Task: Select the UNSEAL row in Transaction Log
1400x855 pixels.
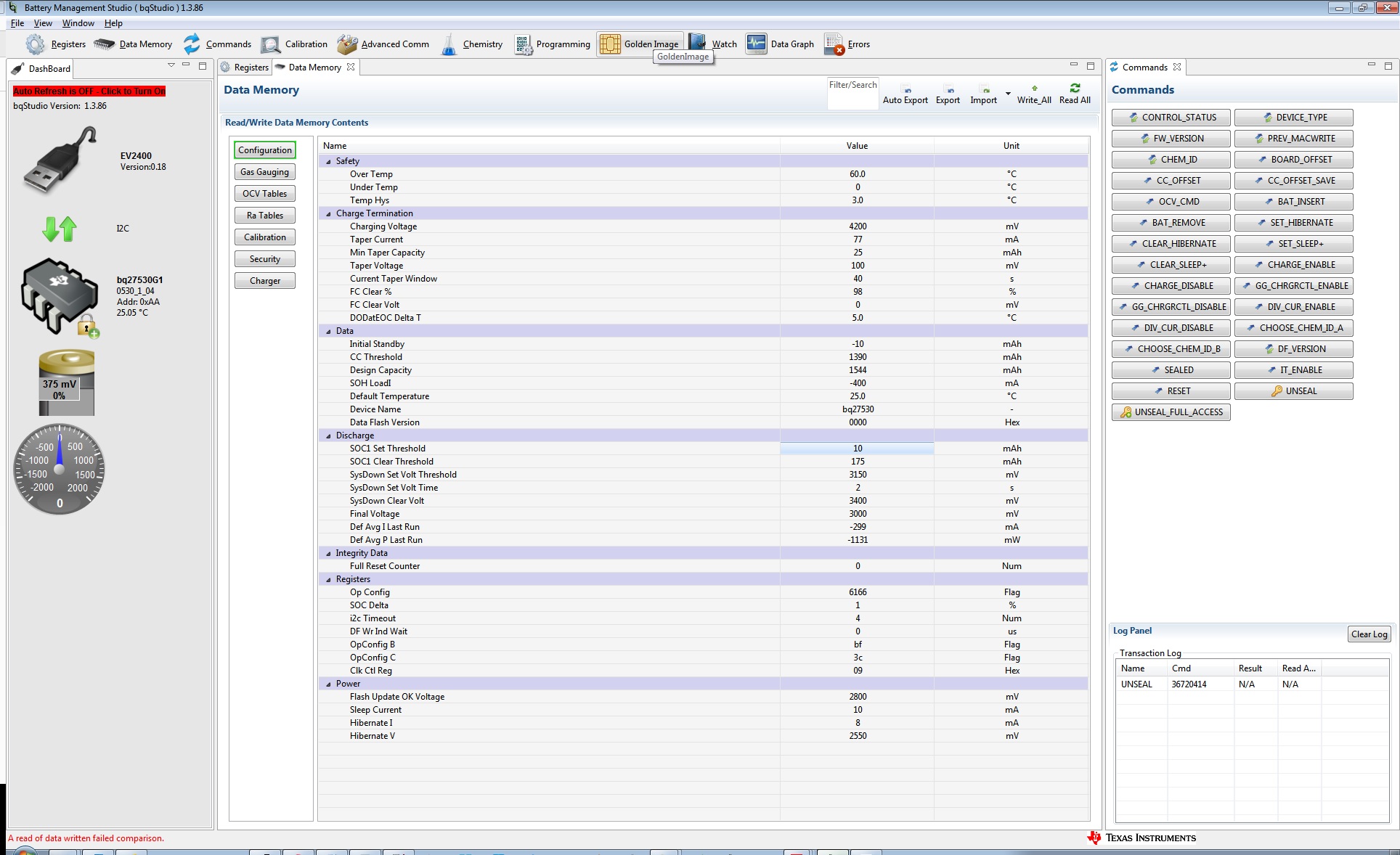Action: [1252, 684]
